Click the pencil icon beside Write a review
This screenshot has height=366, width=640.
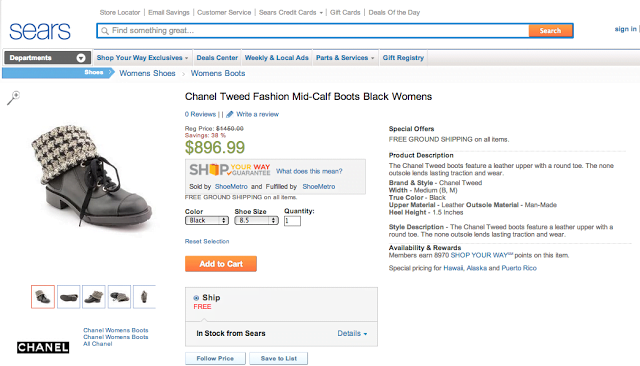tap(230, 114)
